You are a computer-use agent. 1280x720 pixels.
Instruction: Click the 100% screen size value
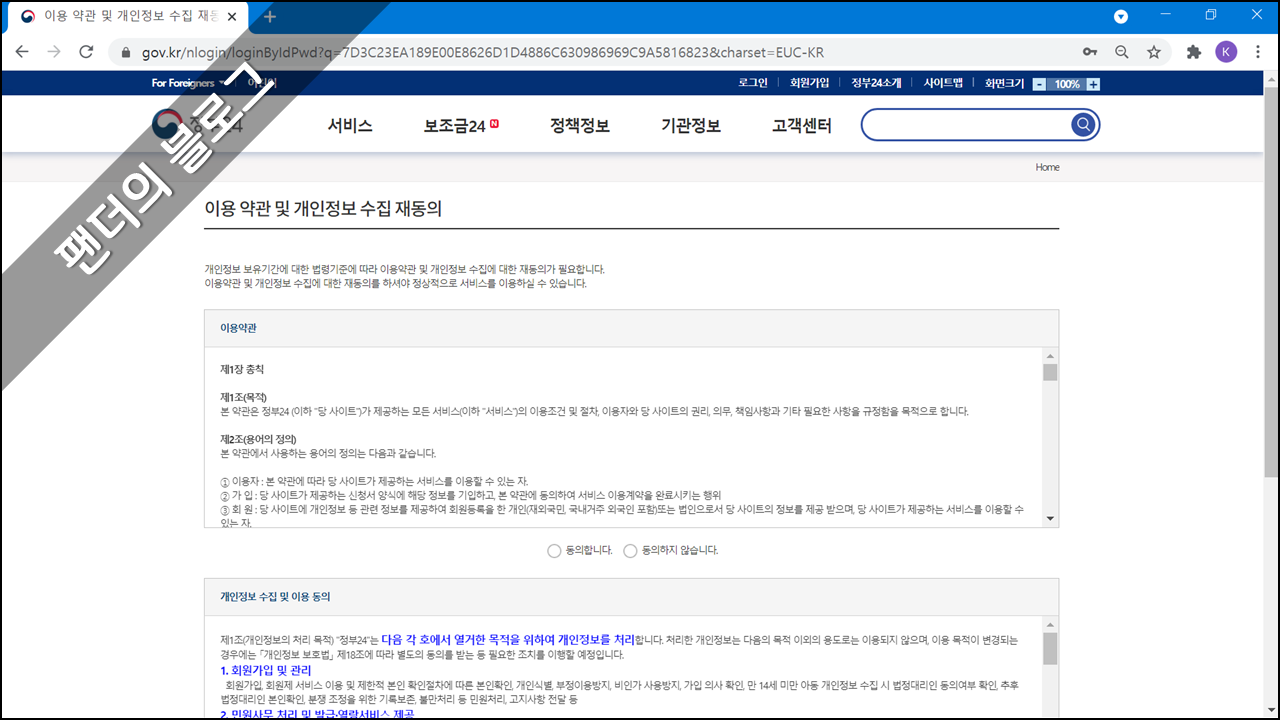click(1067, 84)
